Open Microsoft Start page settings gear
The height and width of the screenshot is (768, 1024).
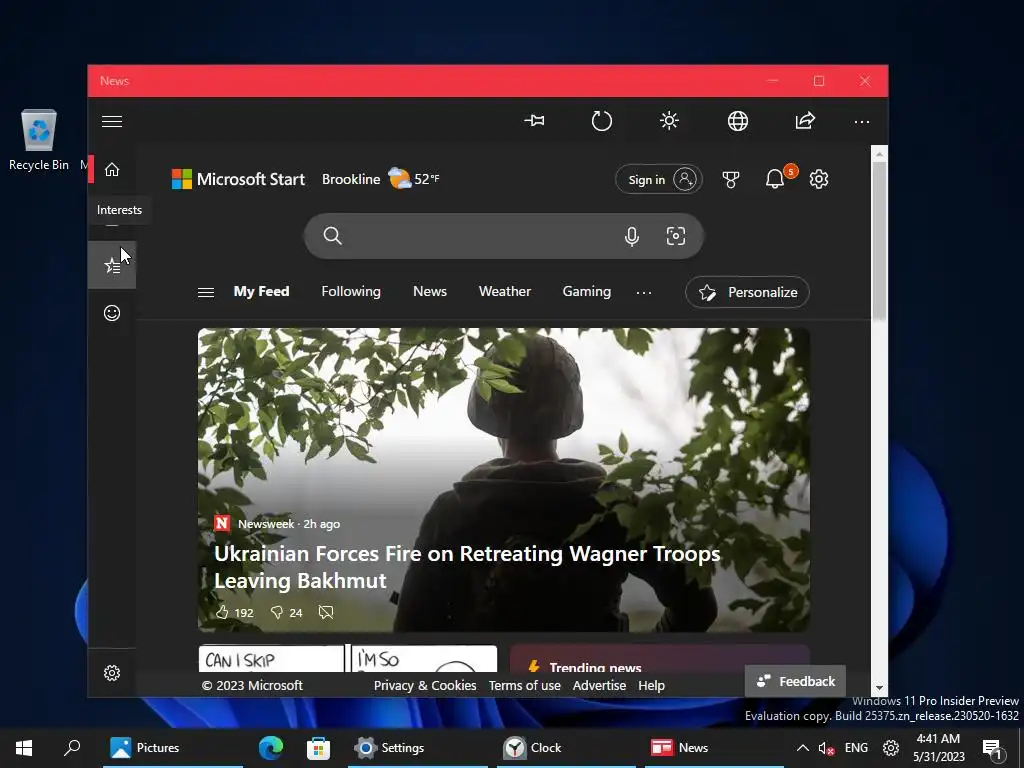(819, 179)
